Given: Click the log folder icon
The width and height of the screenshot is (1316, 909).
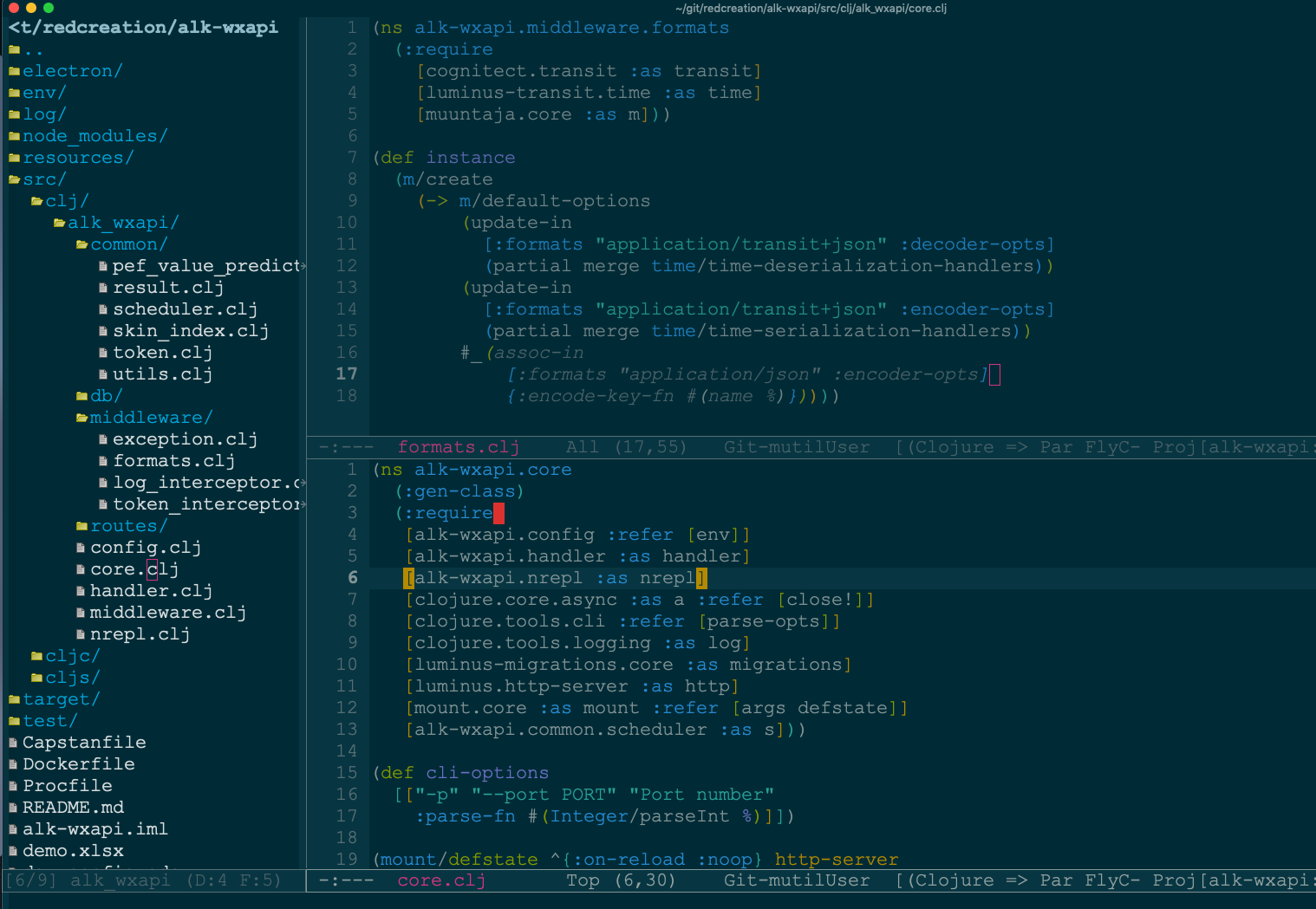Looking at the screenshot, I should [x=14, y=114].
